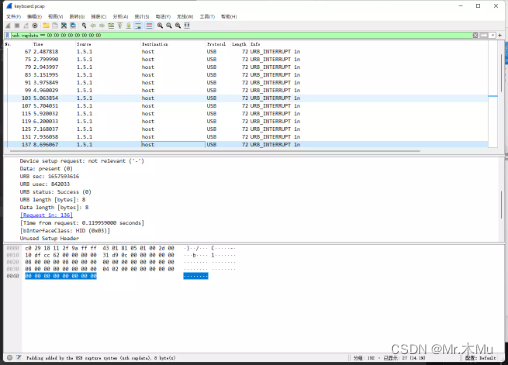Open the 帮助(H) menu
Viewport: 508px width, 365px height.
tap(229, 17)
